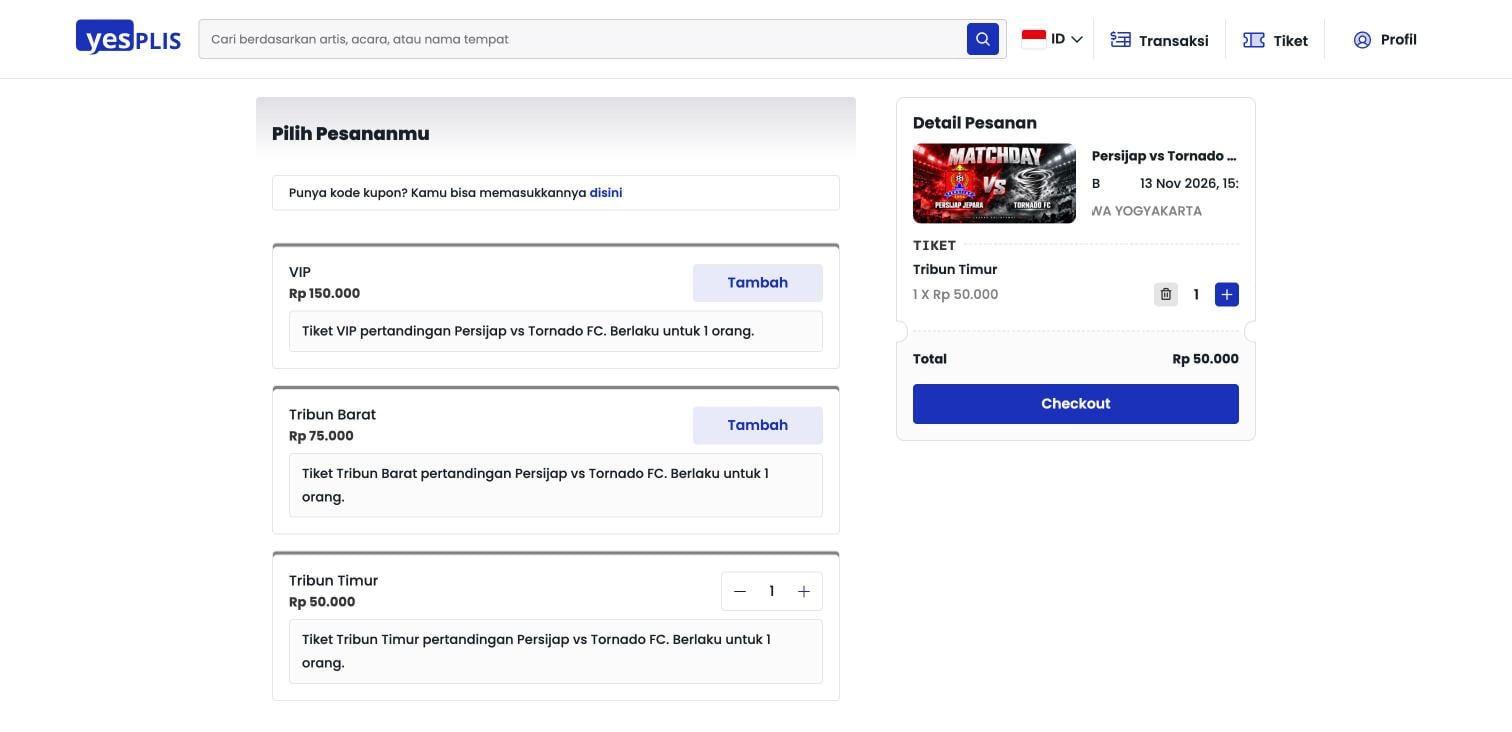Open the coupon code 'disini' link
The width and height of the screenshot is (1512, 732).
point(606,193)
